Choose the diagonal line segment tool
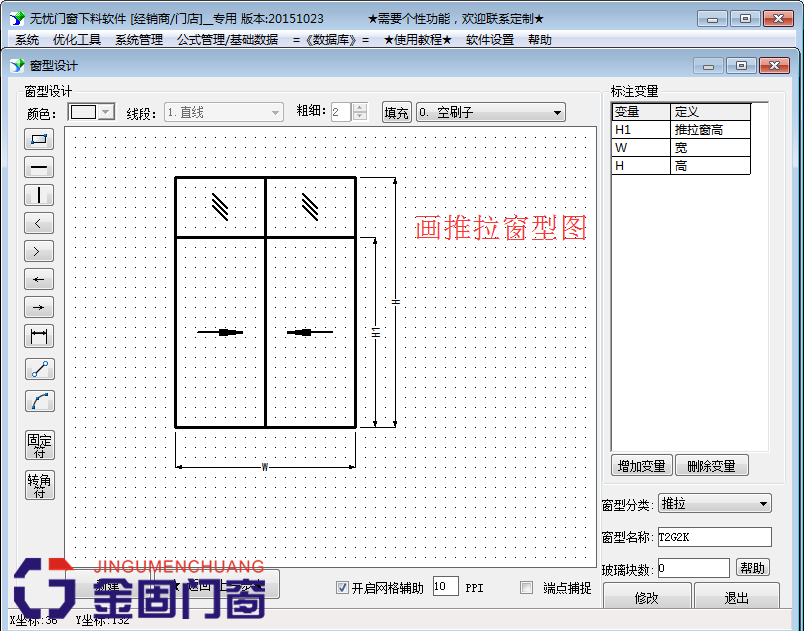This screenshot has height=631, width=804. [x=39, y=368]
